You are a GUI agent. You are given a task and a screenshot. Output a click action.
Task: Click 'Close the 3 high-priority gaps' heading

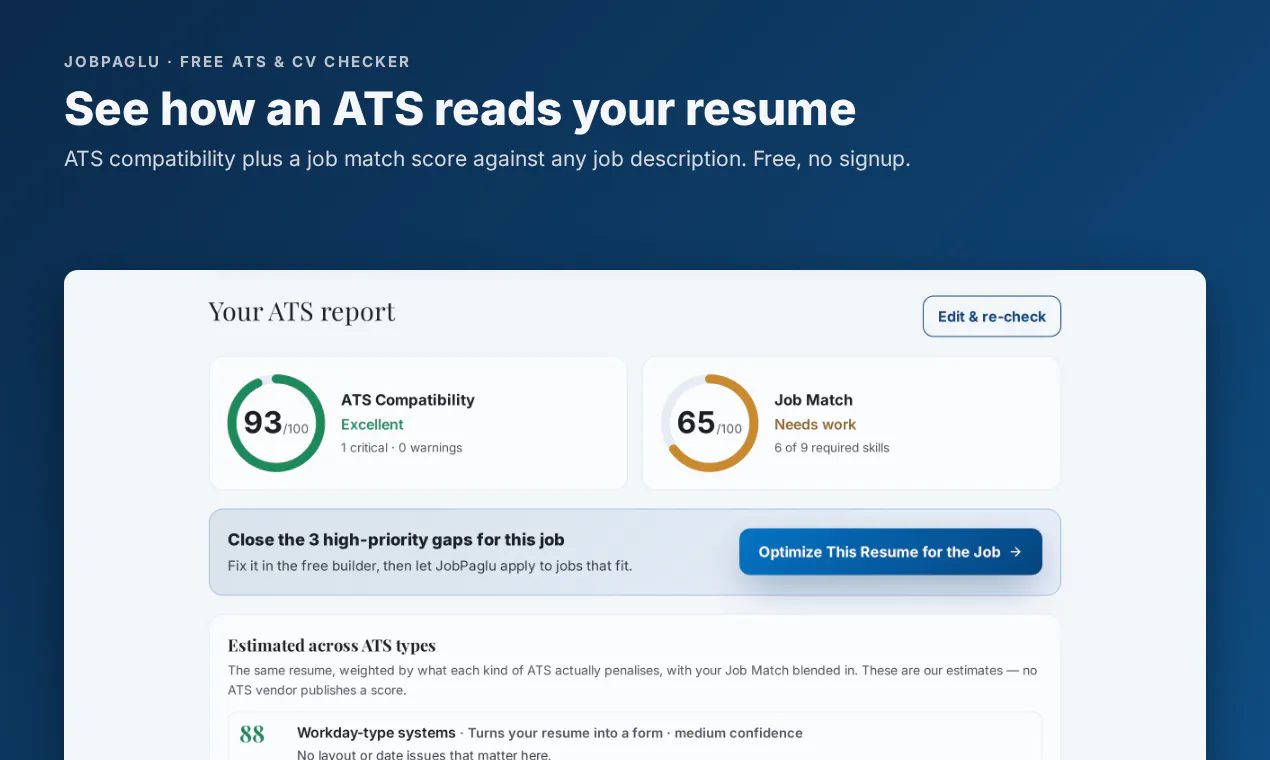(396, 540)
